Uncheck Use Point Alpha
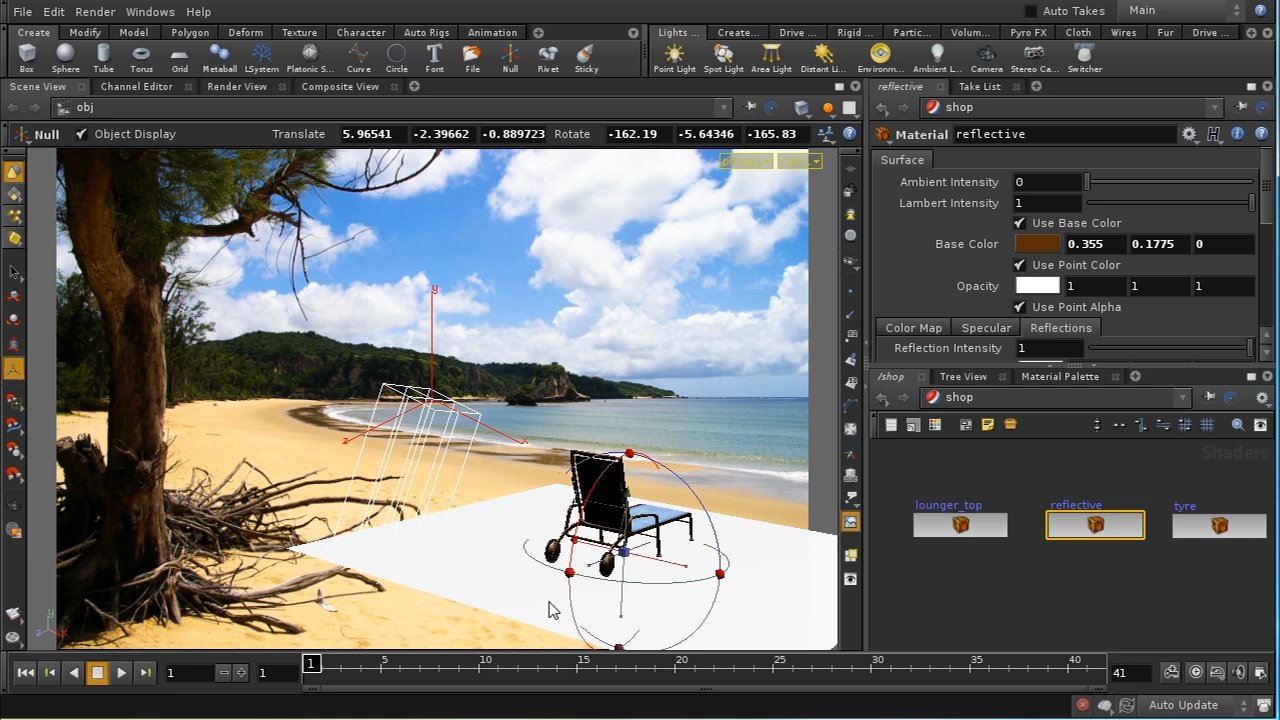Image resolution: width=1280 pixels, height=720 pixels. pyautogui.click(x=1020, y=307)
